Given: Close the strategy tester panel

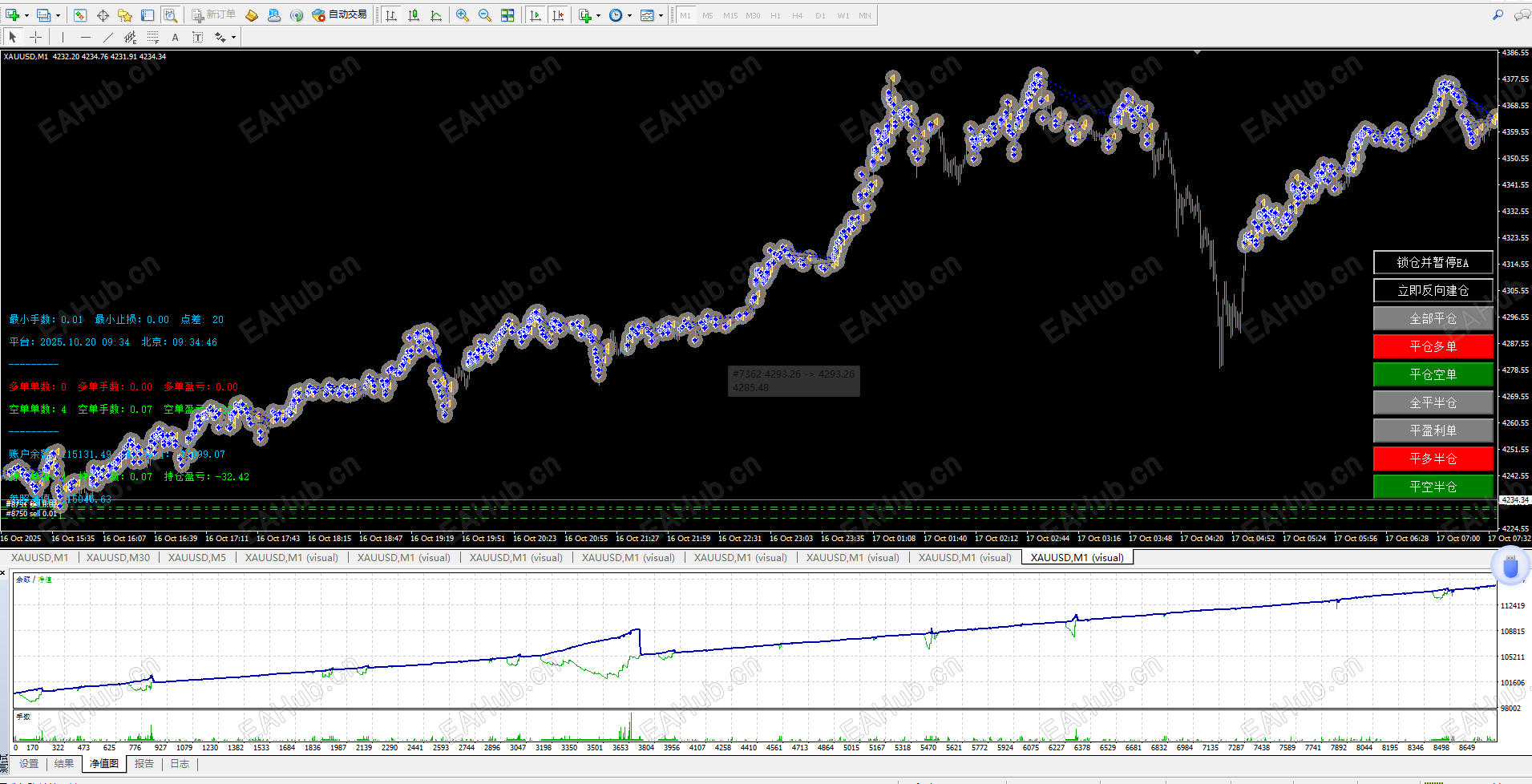Looking at the screenshot, I should click(3, 572).
